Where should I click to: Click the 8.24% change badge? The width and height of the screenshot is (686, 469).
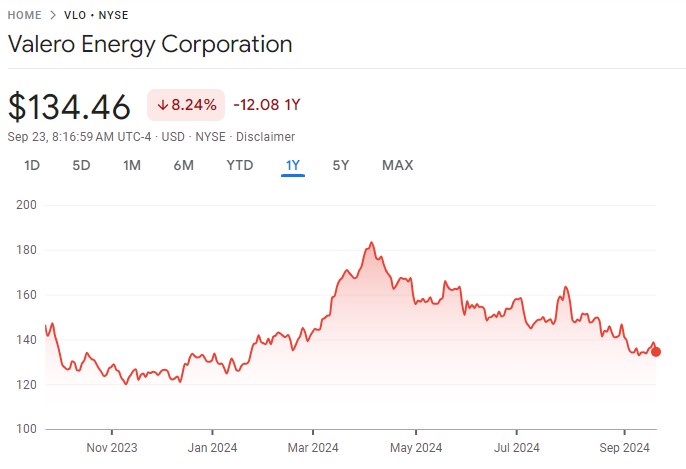point(186,105)
